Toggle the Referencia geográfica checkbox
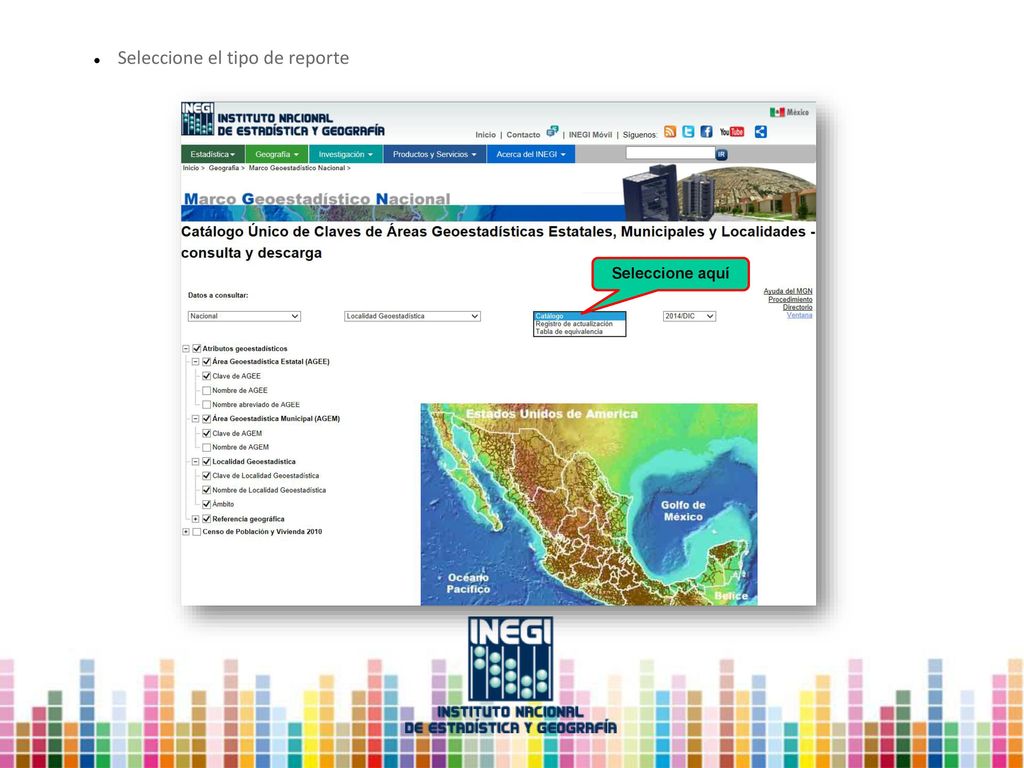Viewport: 1024px width, 768px height. point(206,519)
